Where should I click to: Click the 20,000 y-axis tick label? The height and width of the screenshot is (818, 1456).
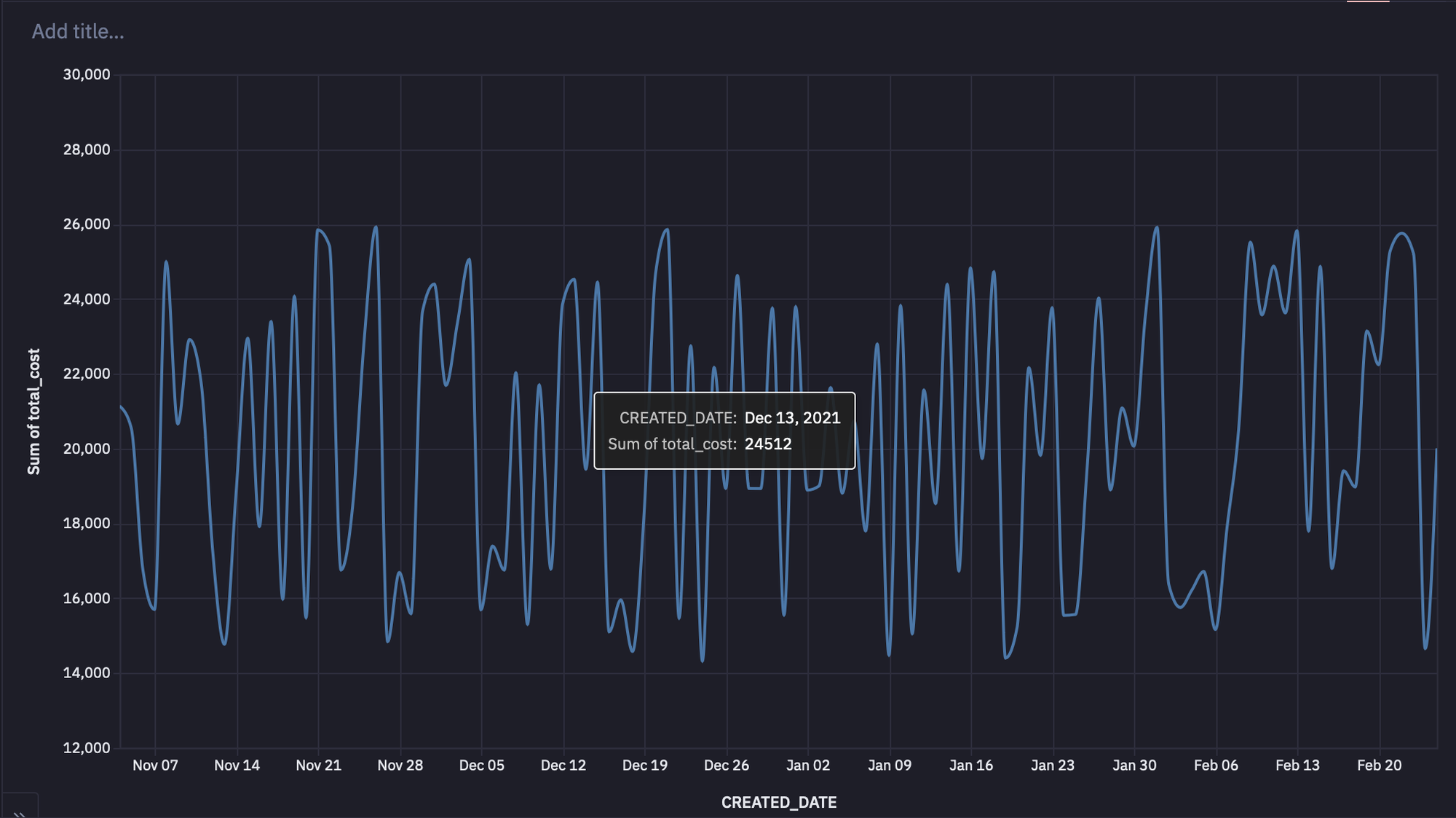pyautogui.click(x=87, y=449)
